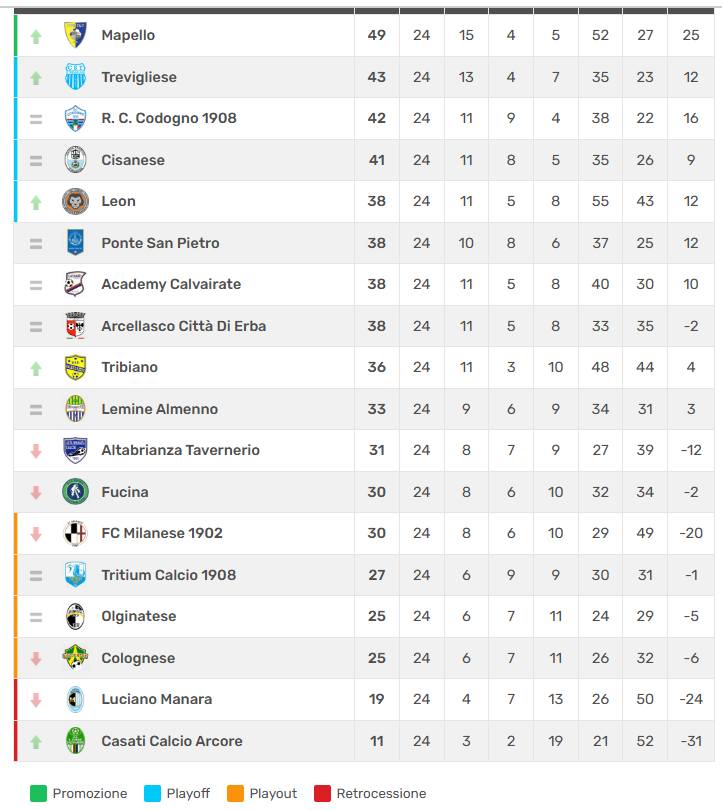
Task: Click Luciano Manara's points value 19
Action: (x=376, y=699)
